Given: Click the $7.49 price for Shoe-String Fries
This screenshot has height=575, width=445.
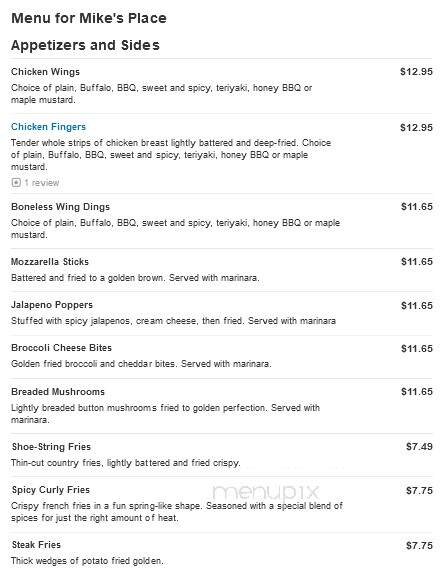Looking at the screenshot, I should (419, 447).
